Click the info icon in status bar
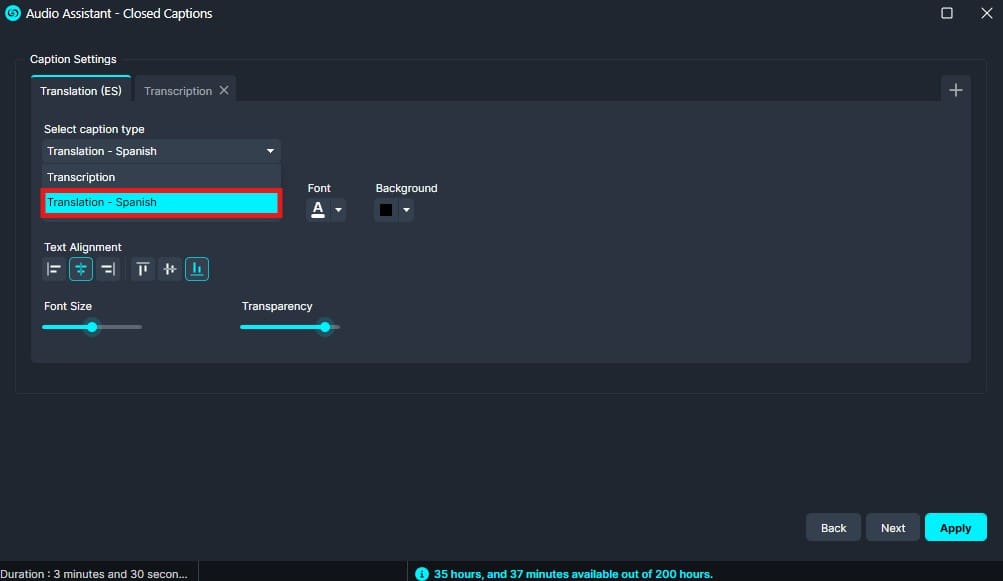Viewport: 1003px width, 581px height. 422,574
